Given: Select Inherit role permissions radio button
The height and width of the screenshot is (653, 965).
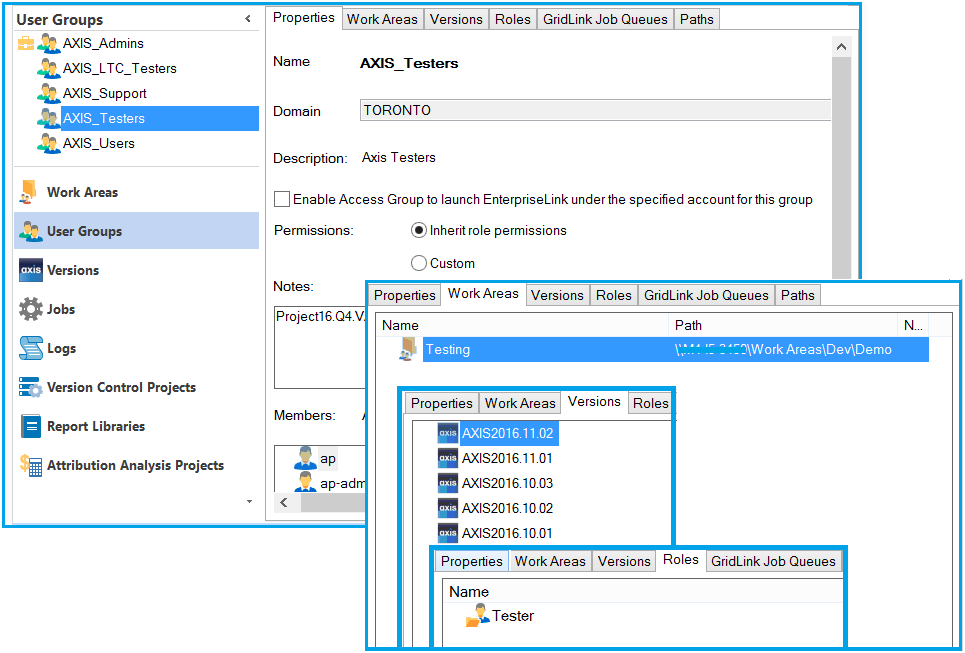Looking at the screenshot, I should point(418,231).
